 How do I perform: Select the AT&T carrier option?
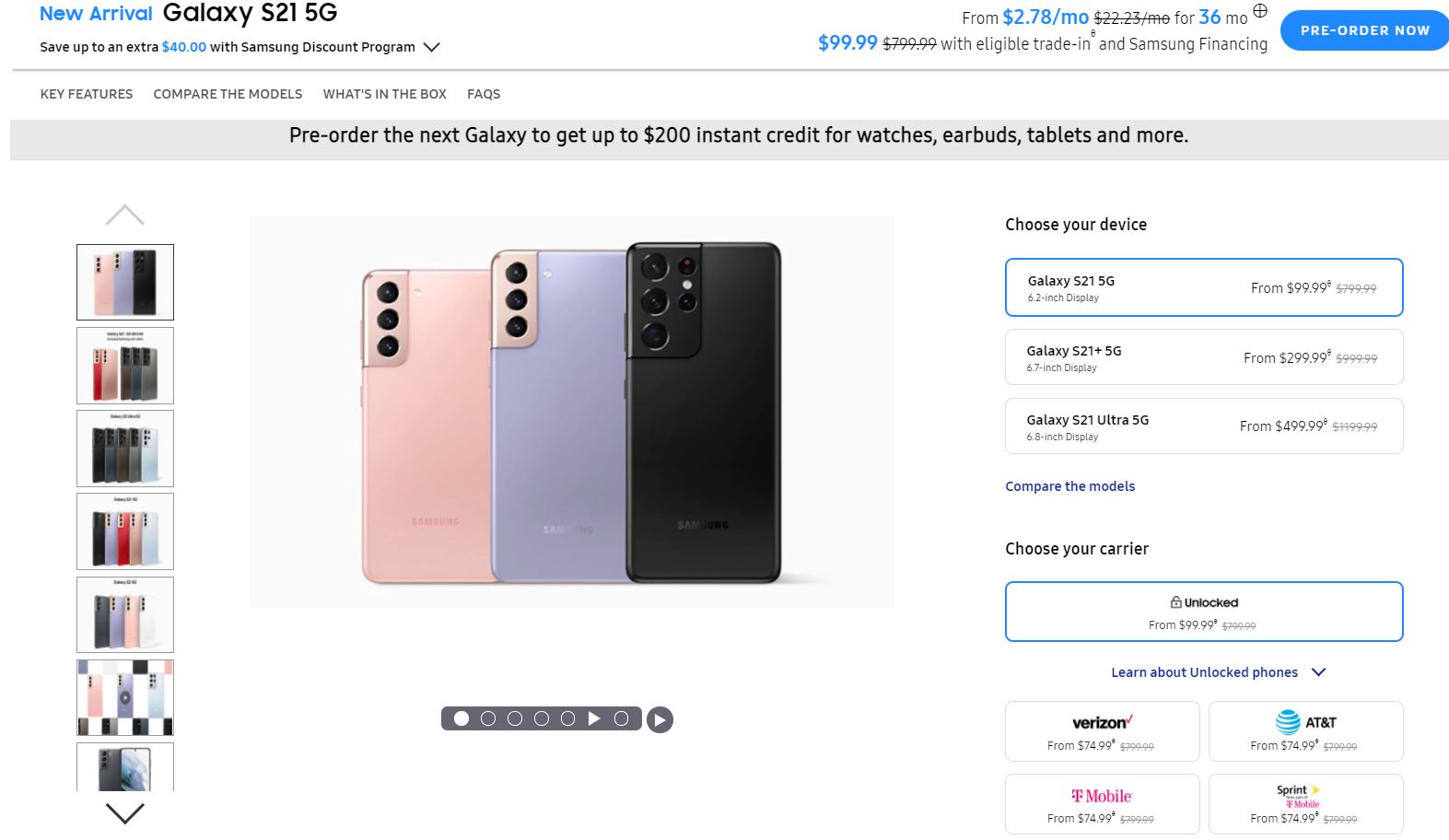pos(1305,731)
